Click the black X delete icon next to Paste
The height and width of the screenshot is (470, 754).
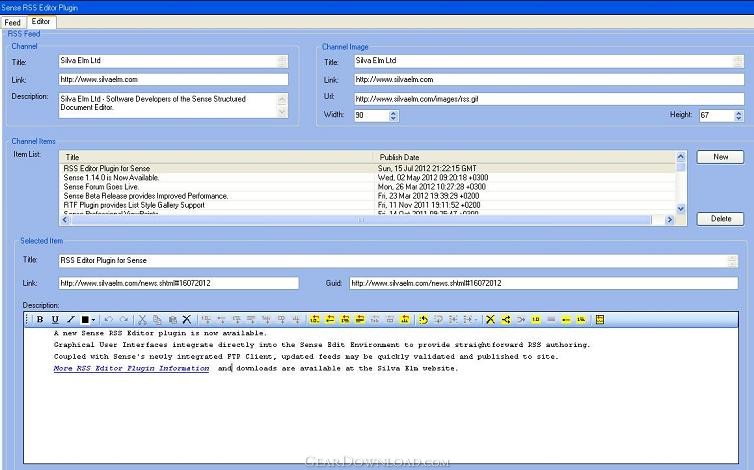[187, 319]
